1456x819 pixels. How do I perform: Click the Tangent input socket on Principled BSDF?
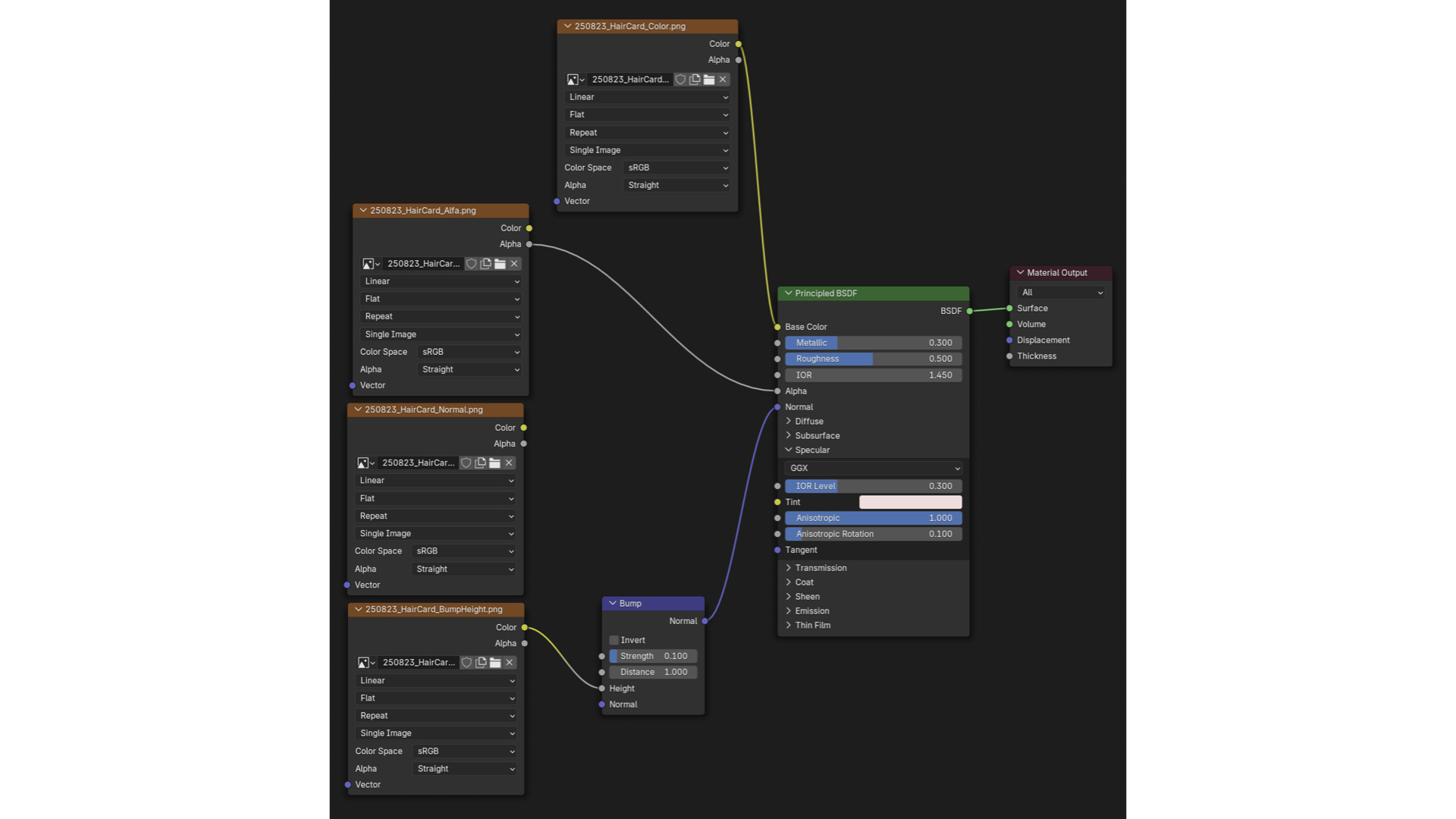tap(777, 550)
